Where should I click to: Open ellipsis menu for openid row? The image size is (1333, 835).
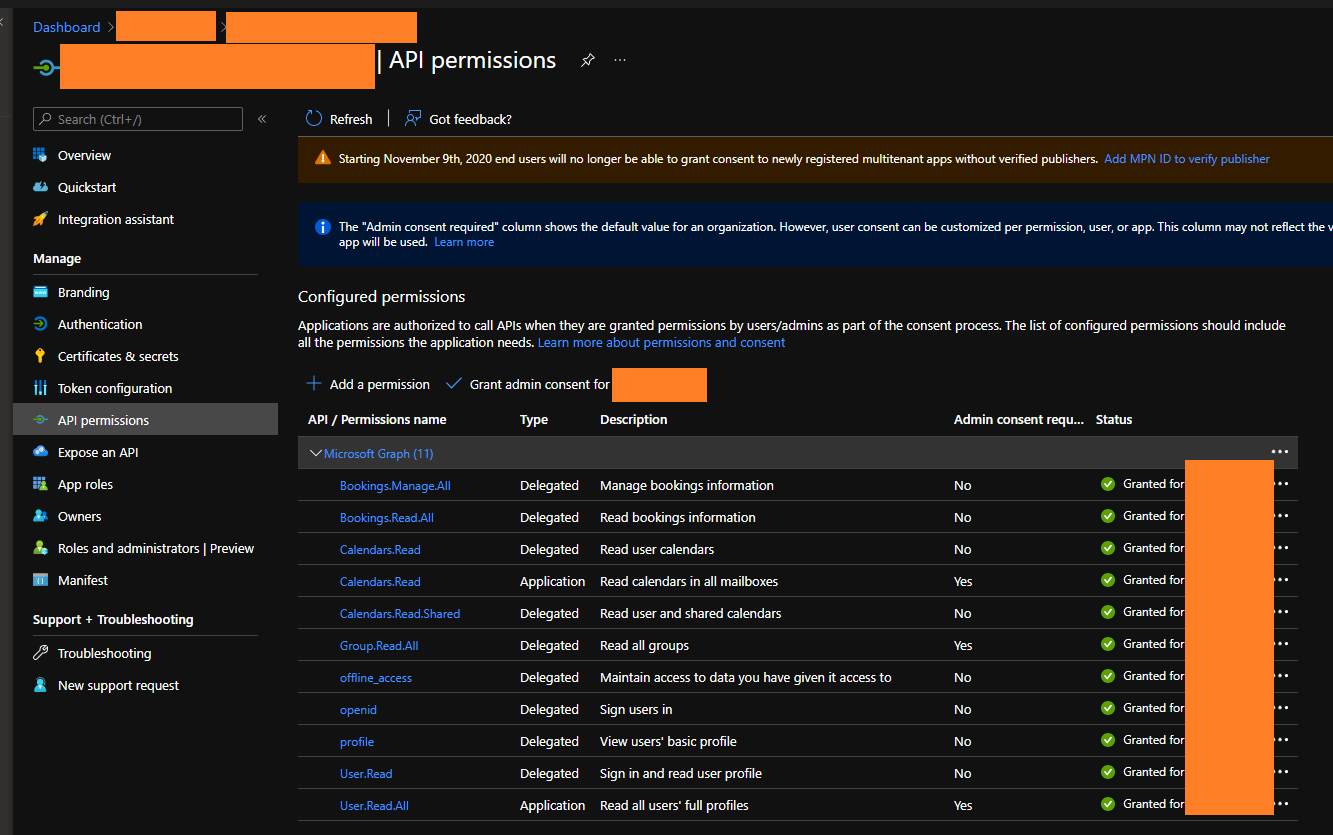click(1282, 708)
